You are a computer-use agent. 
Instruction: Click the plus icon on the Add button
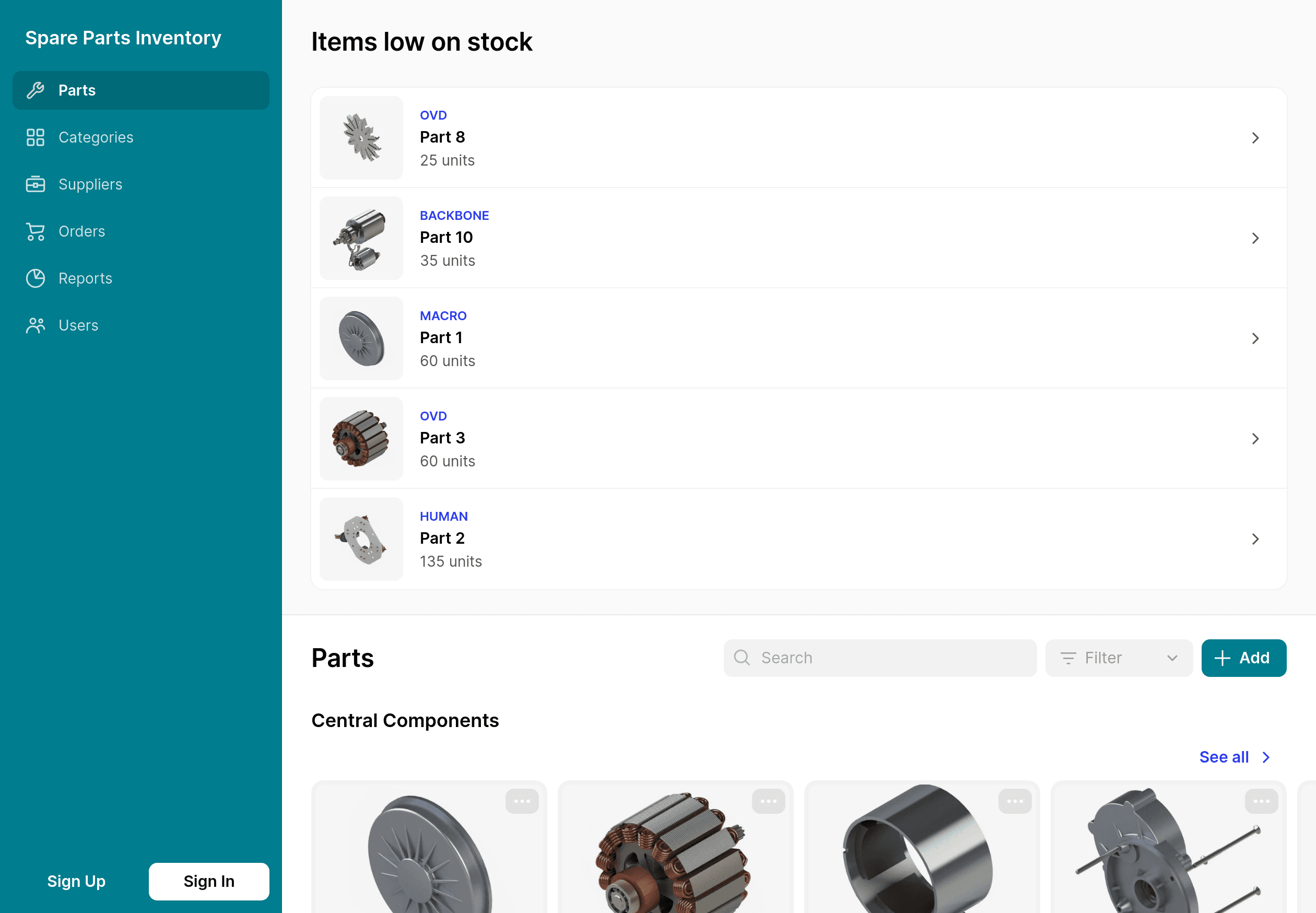(1222, 658)
